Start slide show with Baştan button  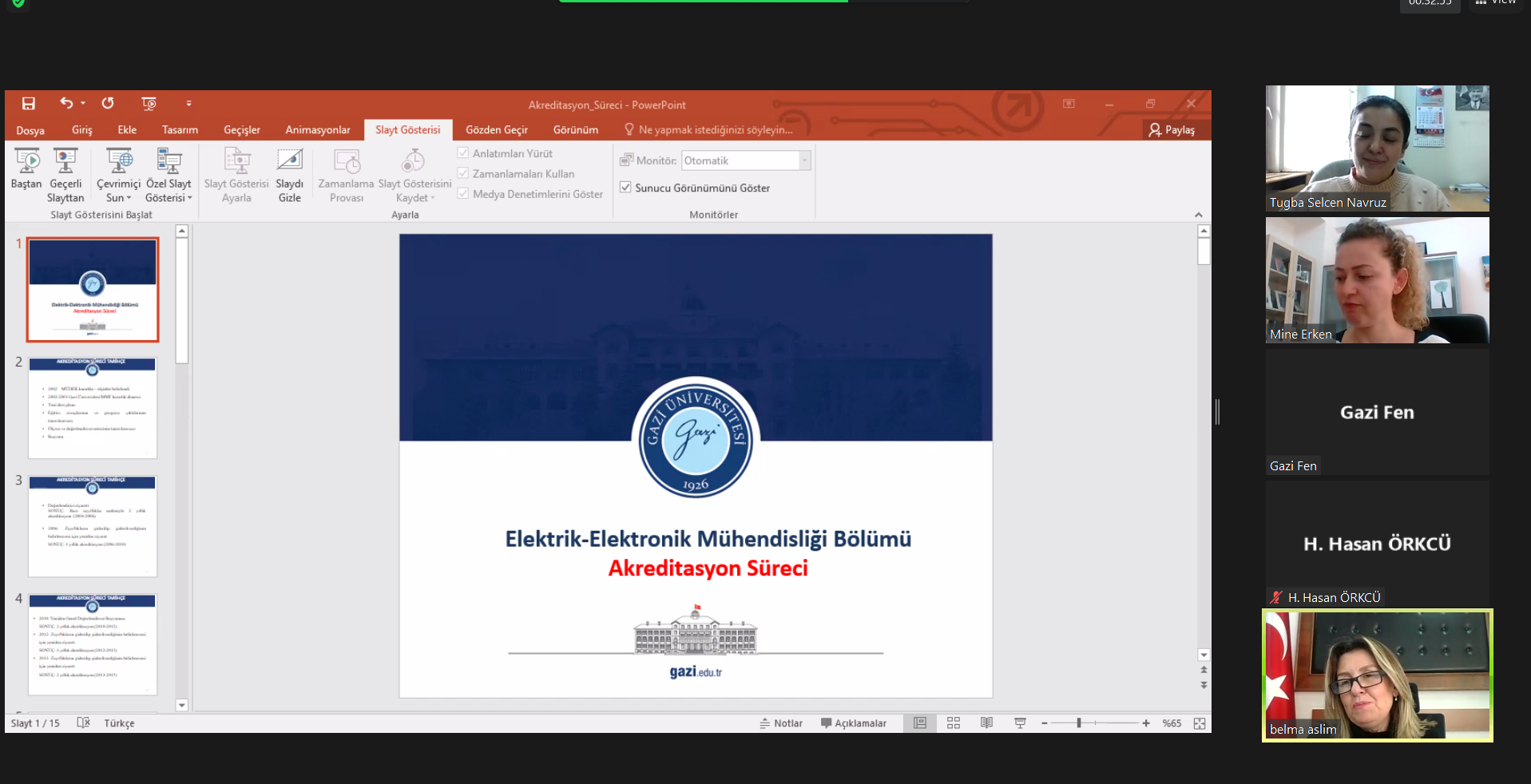point(26,169)
